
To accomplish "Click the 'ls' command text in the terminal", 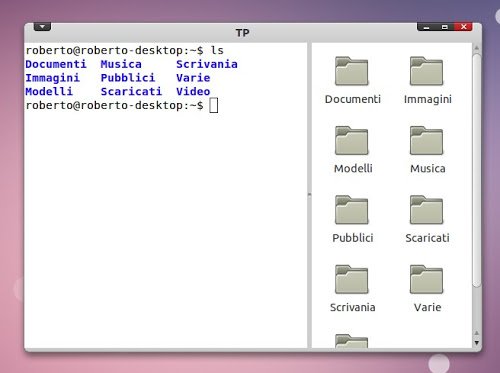I will click(x=217, y=50).
